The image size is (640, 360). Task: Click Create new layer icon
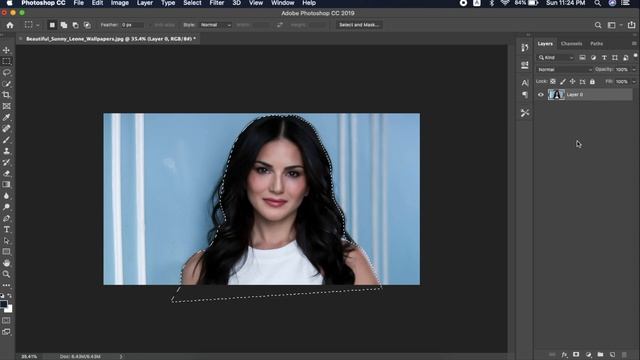(612, 355)
